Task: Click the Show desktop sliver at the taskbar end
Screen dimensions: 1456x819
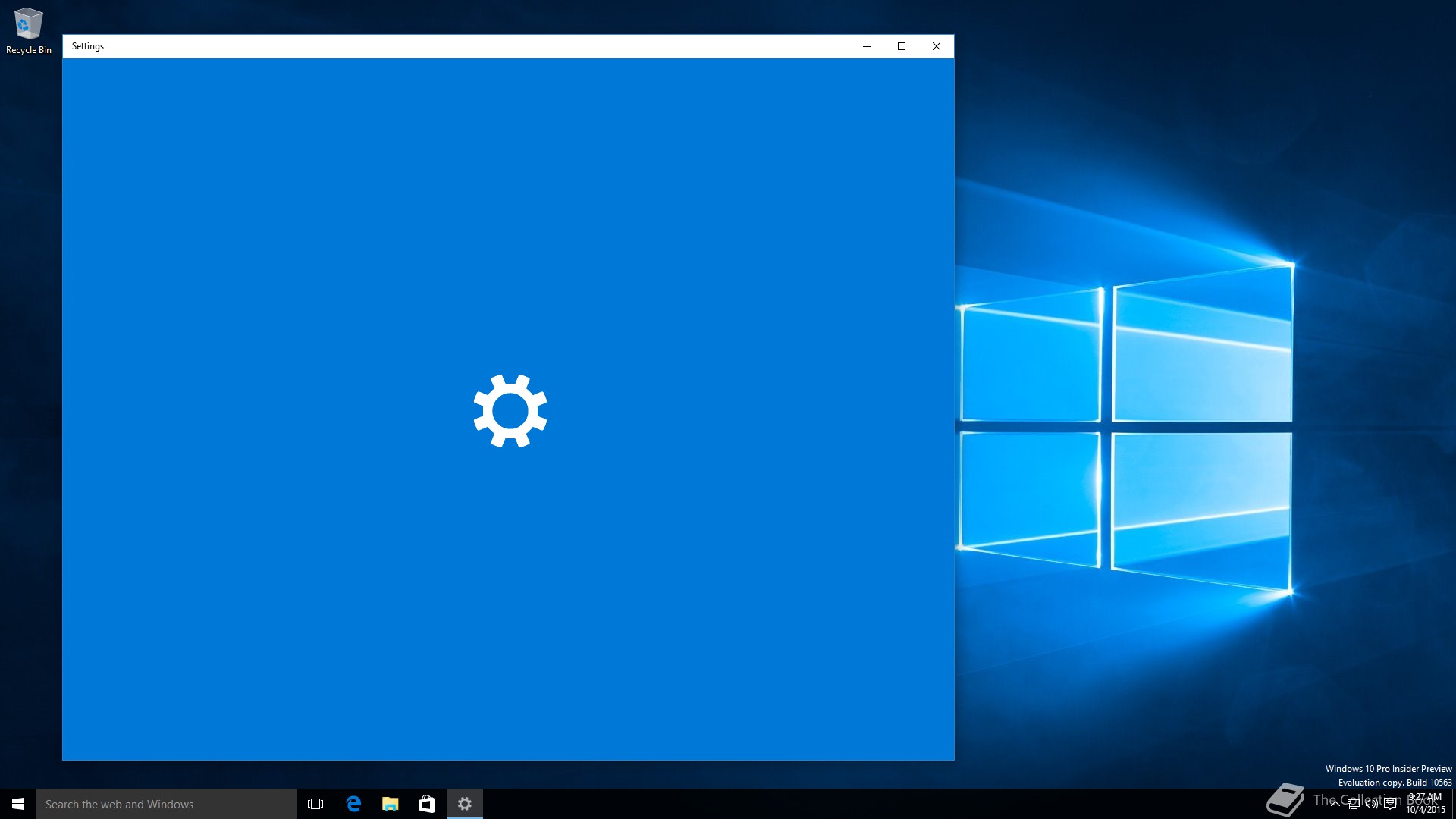Action: [1454, 804]
